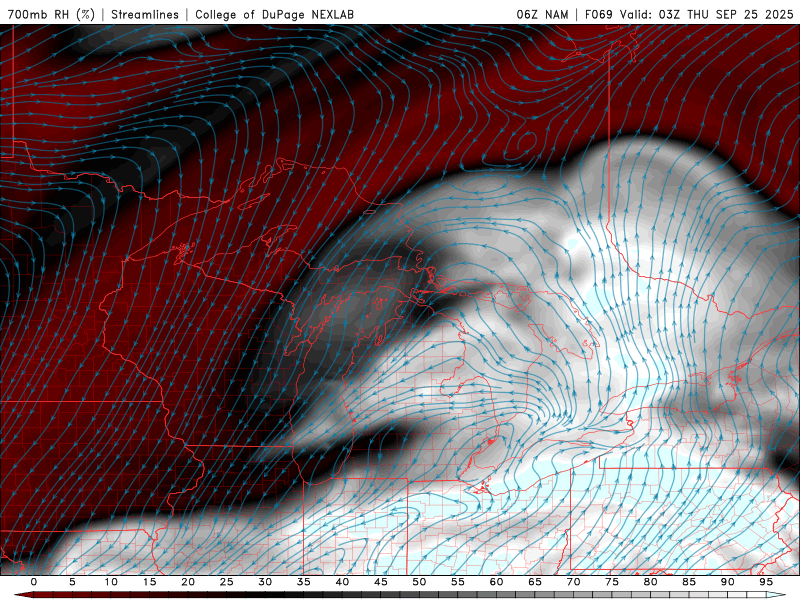Click the colorbar label '65'
This screenshot has width=800, height=600.
click(535, 582)
